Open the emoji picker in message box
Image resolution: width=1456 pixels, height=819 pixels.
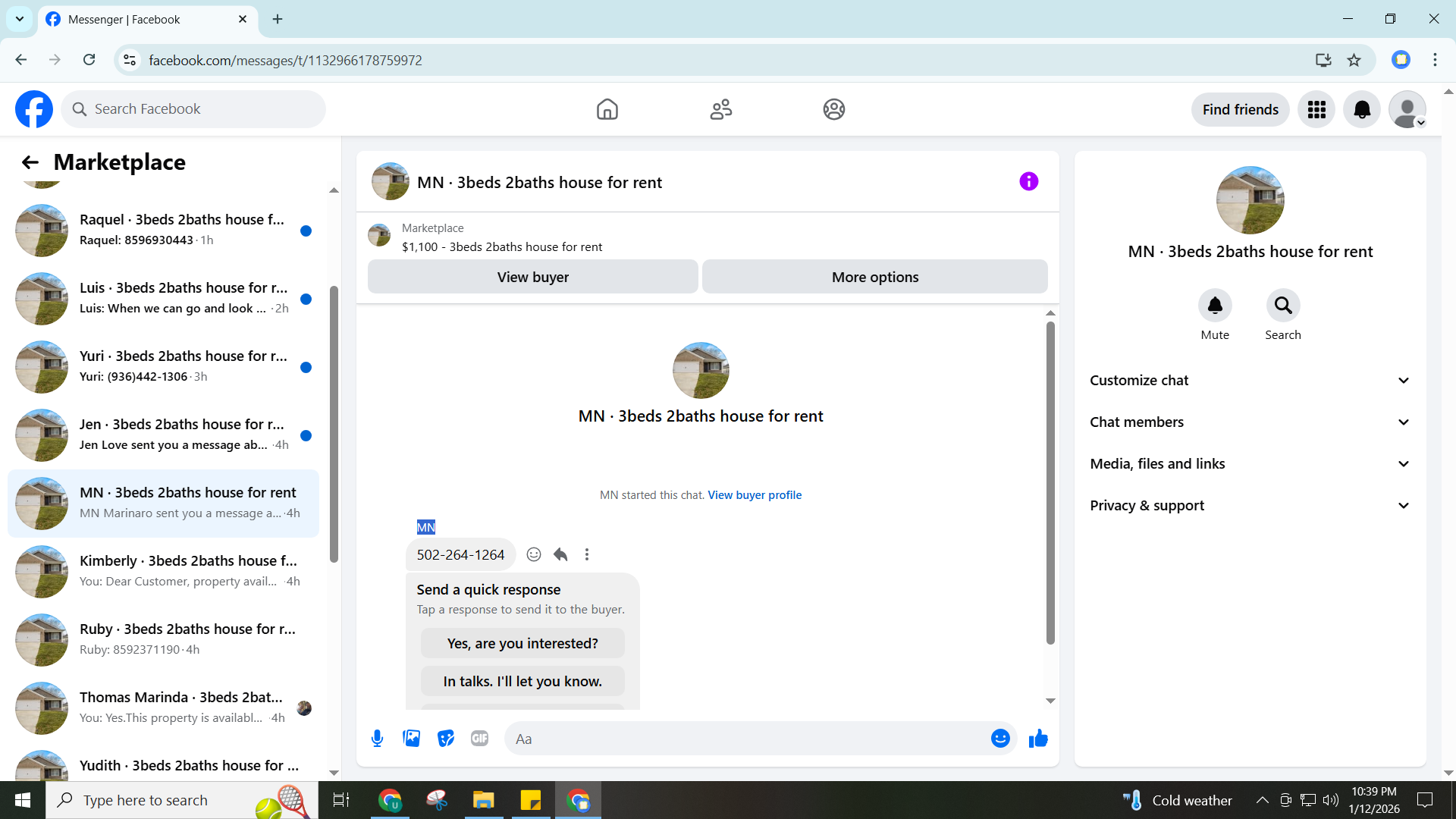[x=1000, y=739]
